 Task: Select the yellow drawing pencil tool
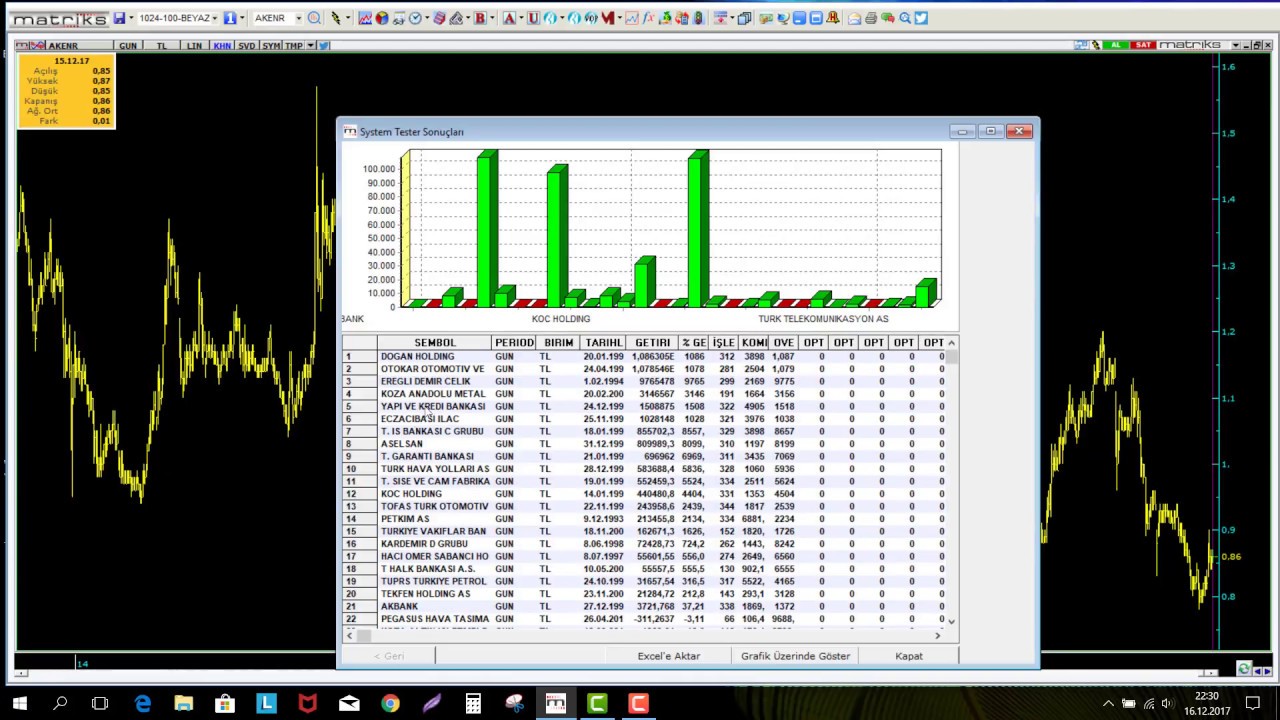(336, 18)
